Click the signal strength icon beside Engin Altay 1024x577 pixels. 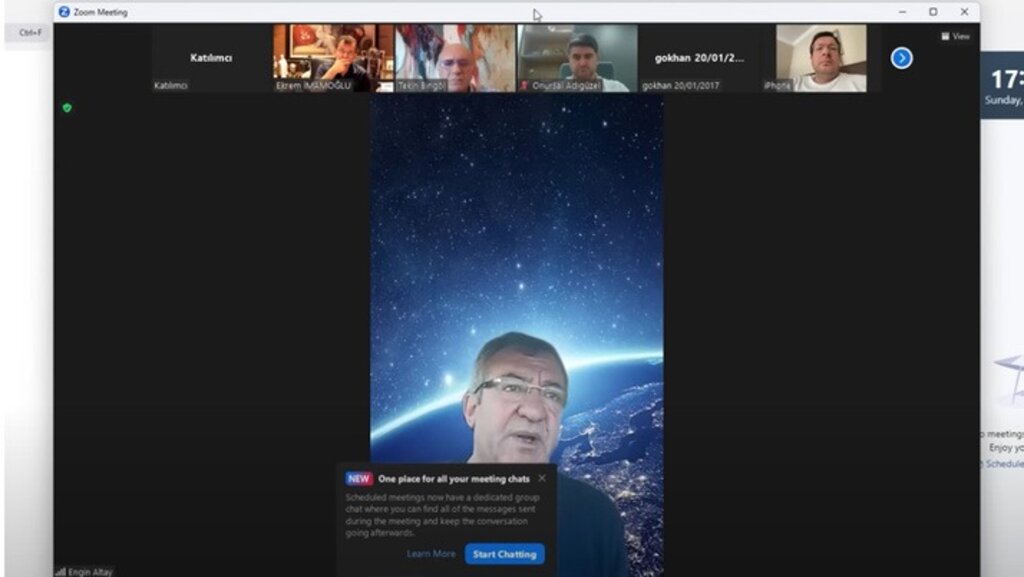[60, 571]
